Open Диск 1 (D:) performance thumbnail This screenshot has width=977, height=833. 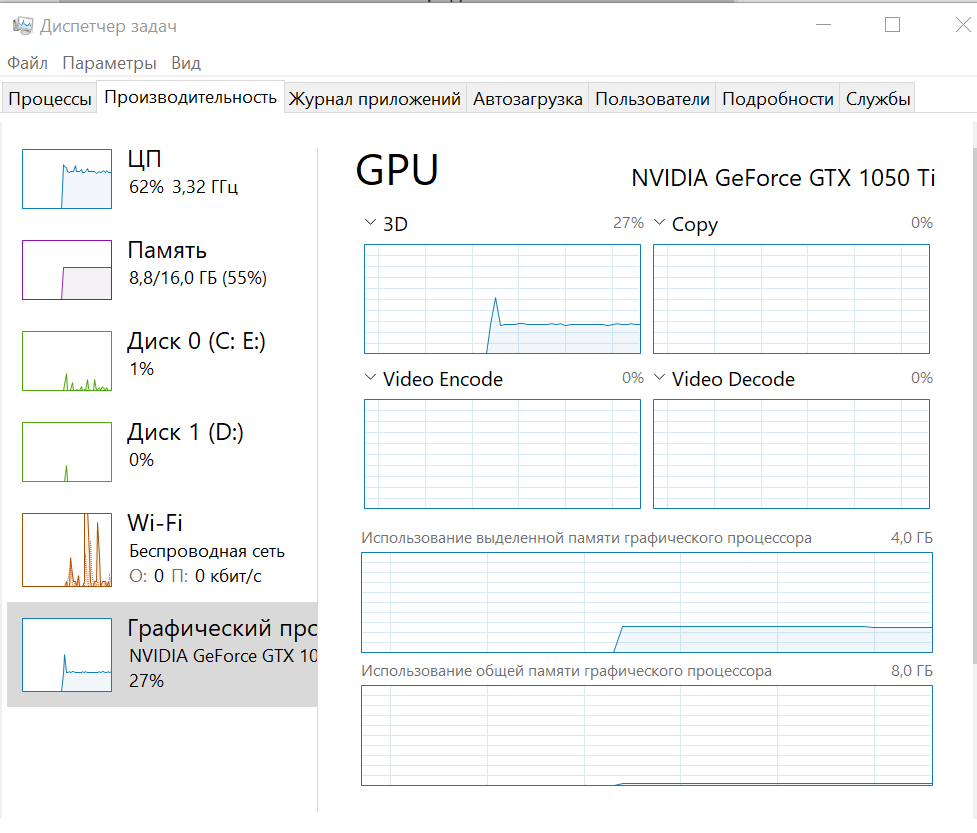[x=67, y=452]
